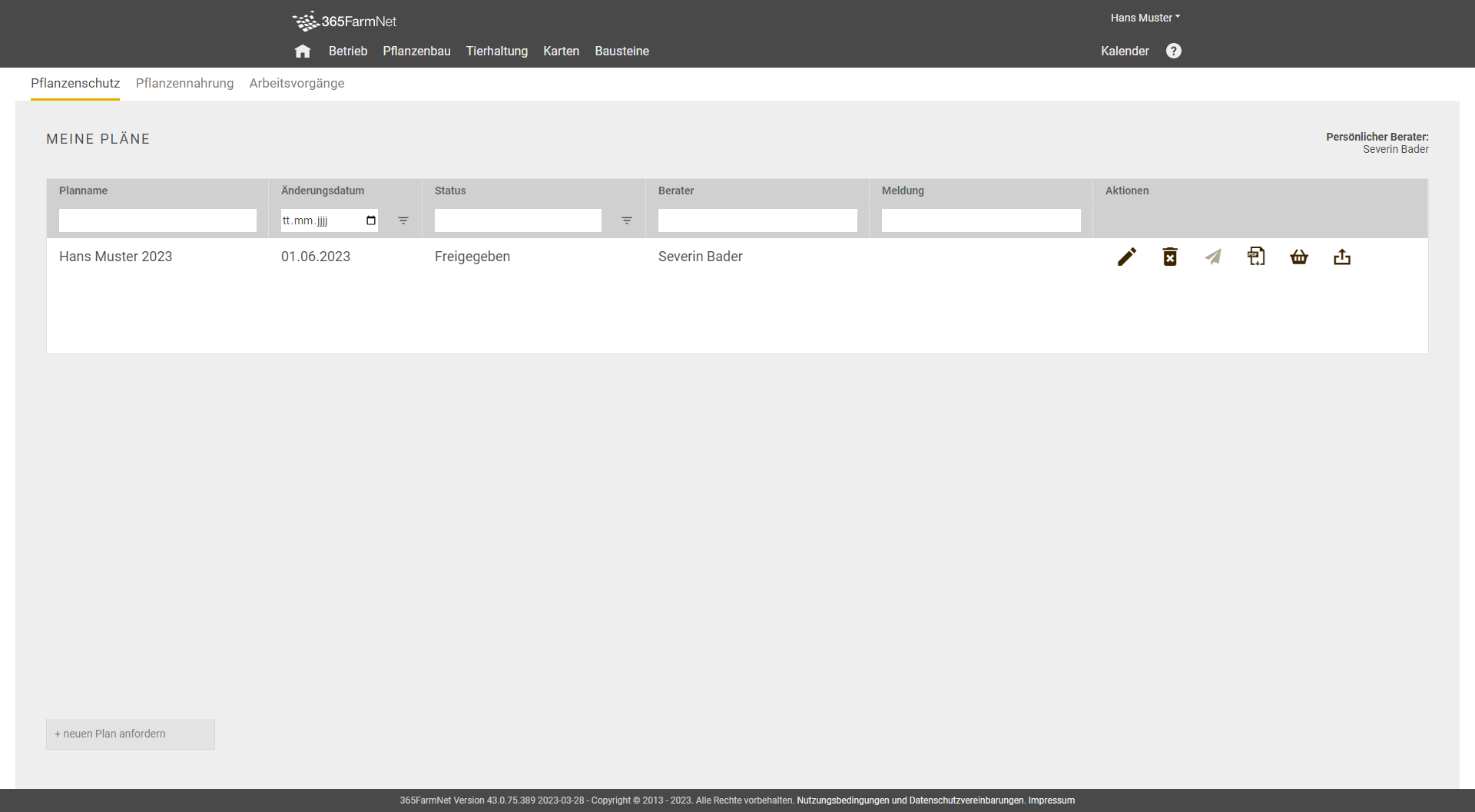Open the Kalender link
1475x812 pixels.
tap(1125, 51)
